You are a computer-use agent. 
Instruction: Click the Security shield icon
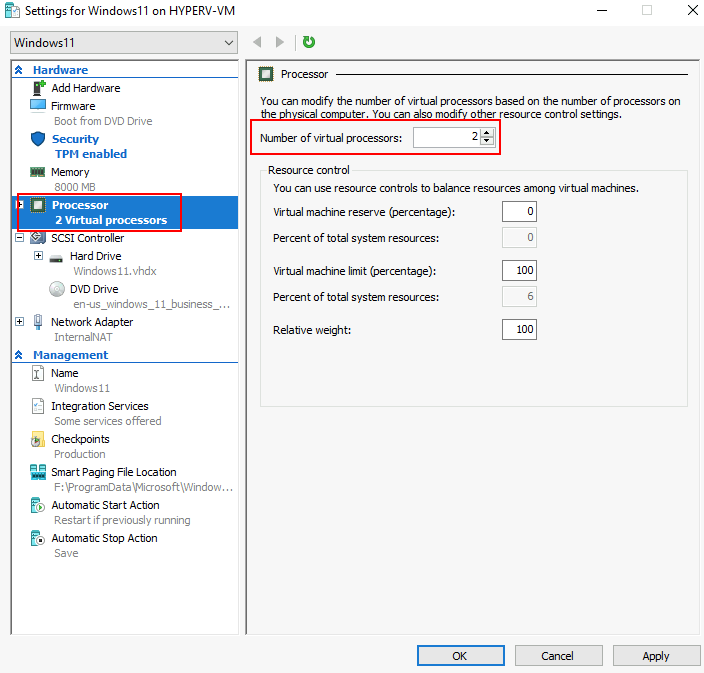[38, 139]
